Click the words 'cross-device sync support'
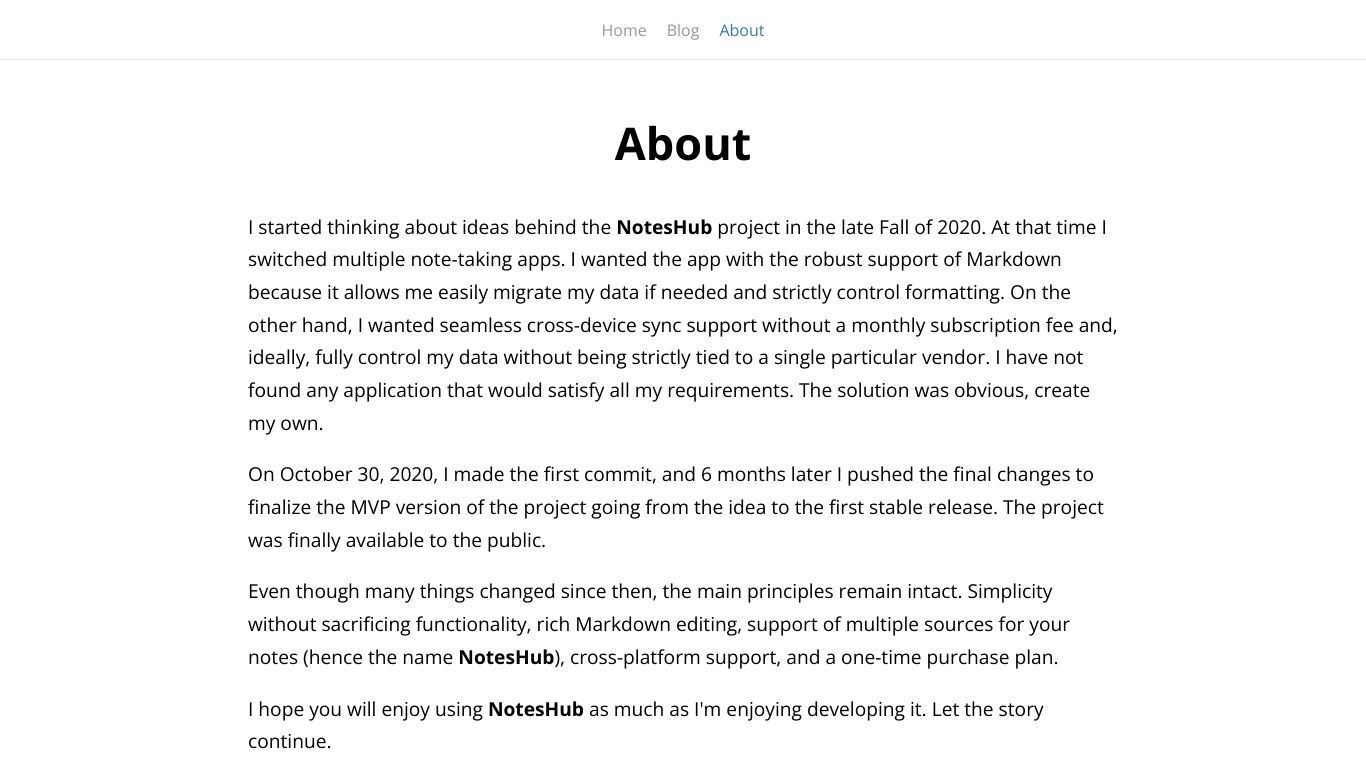The width and height of the screenshot is (1366, 768). coord(642,325)
